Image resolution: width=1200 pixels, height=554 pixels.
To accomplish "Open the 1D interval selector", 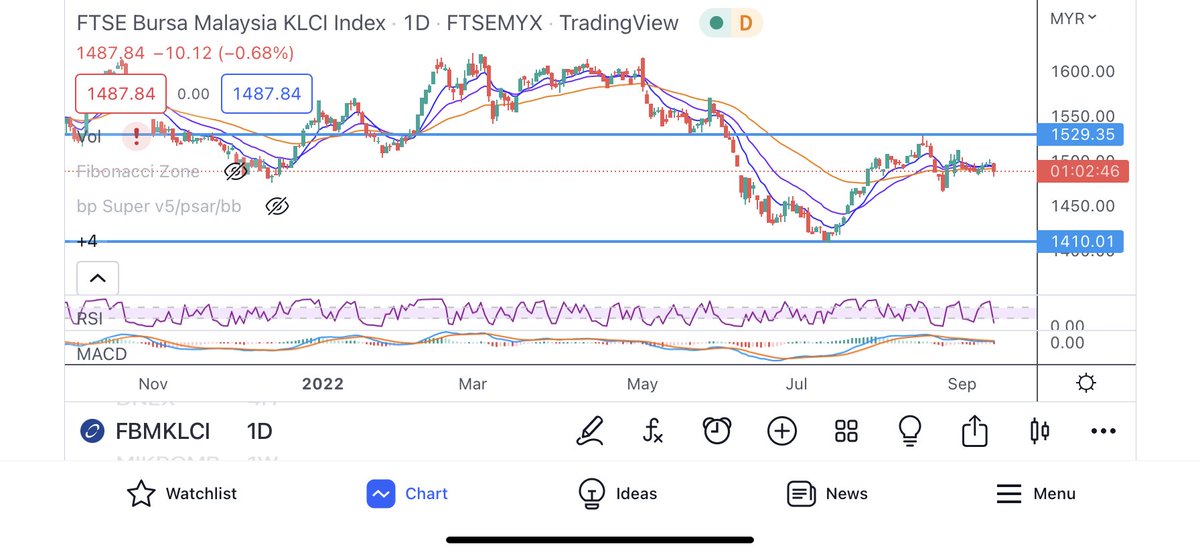I will [260, 431].
